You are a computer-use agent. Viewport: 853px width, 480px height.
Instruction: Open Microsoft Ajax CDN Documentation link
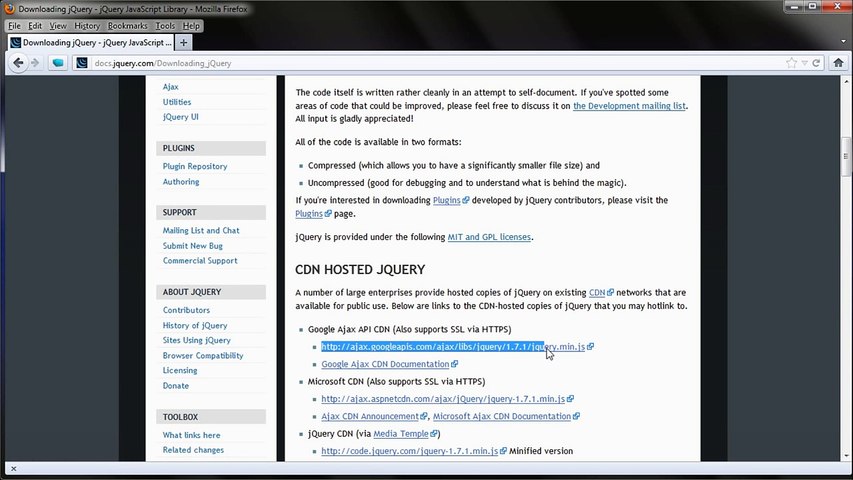point(502,416)
